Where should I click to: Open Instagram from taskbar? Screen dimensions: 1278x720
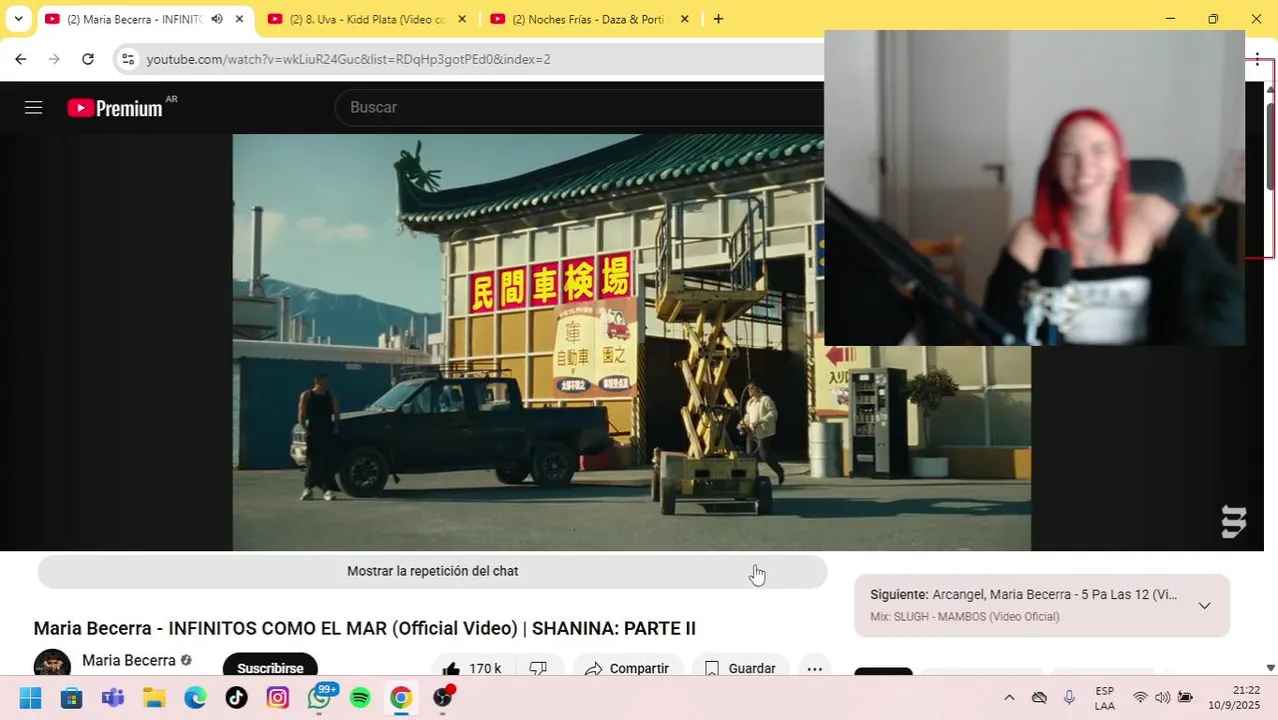(x=277, y=698)
